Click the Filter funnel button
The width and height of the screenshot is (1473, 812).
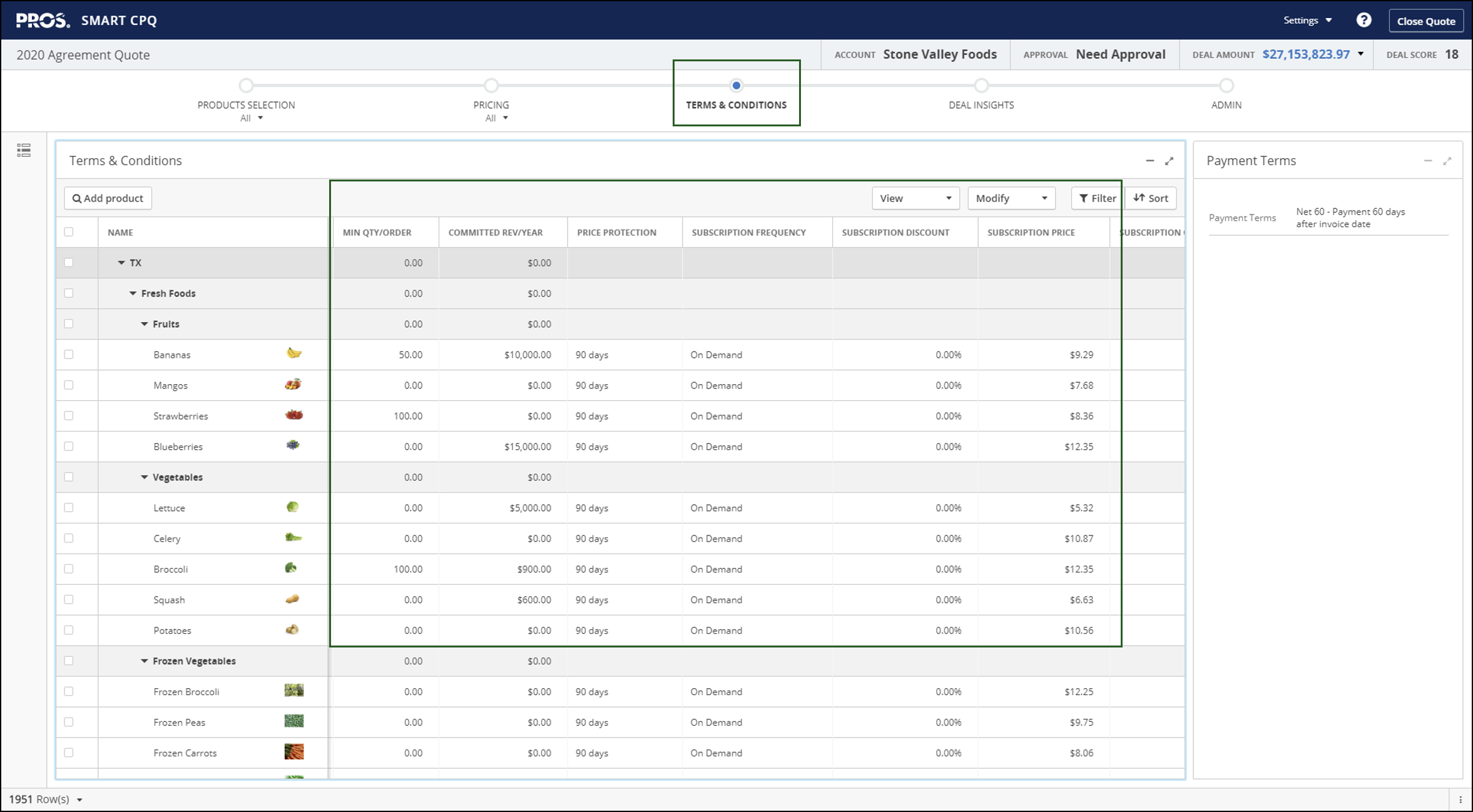click(x=1098, y=198)
